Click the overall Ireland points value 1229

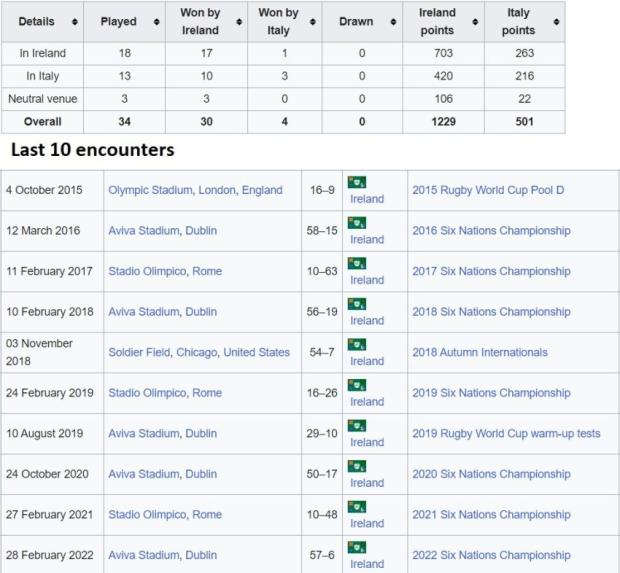coord(443,121)
